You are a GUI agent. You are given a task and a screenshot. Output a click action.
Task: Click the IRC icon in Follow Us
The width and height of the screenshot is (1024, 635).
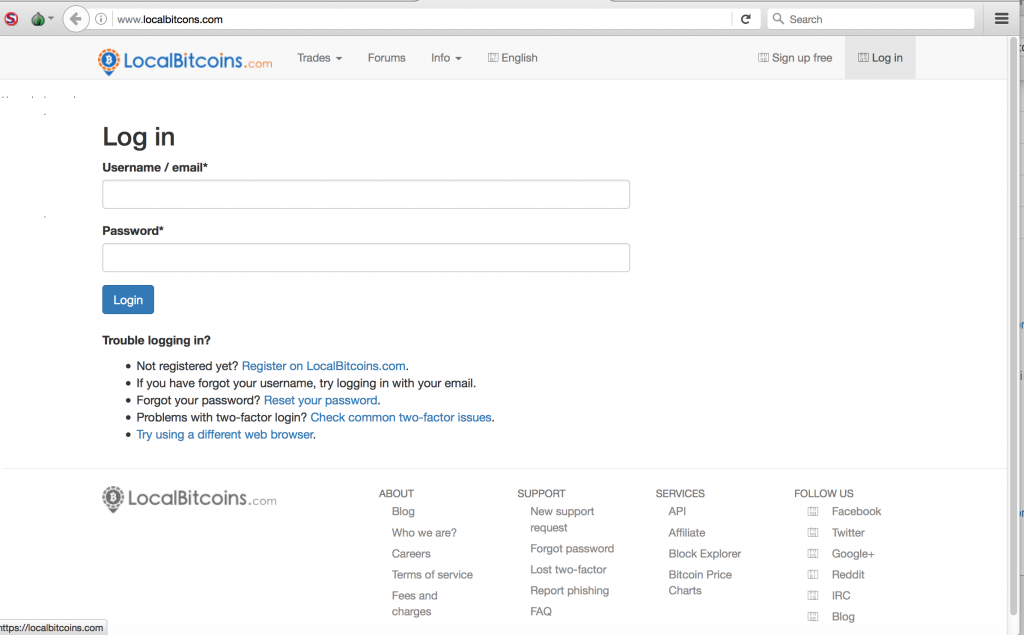coord(812,595)
